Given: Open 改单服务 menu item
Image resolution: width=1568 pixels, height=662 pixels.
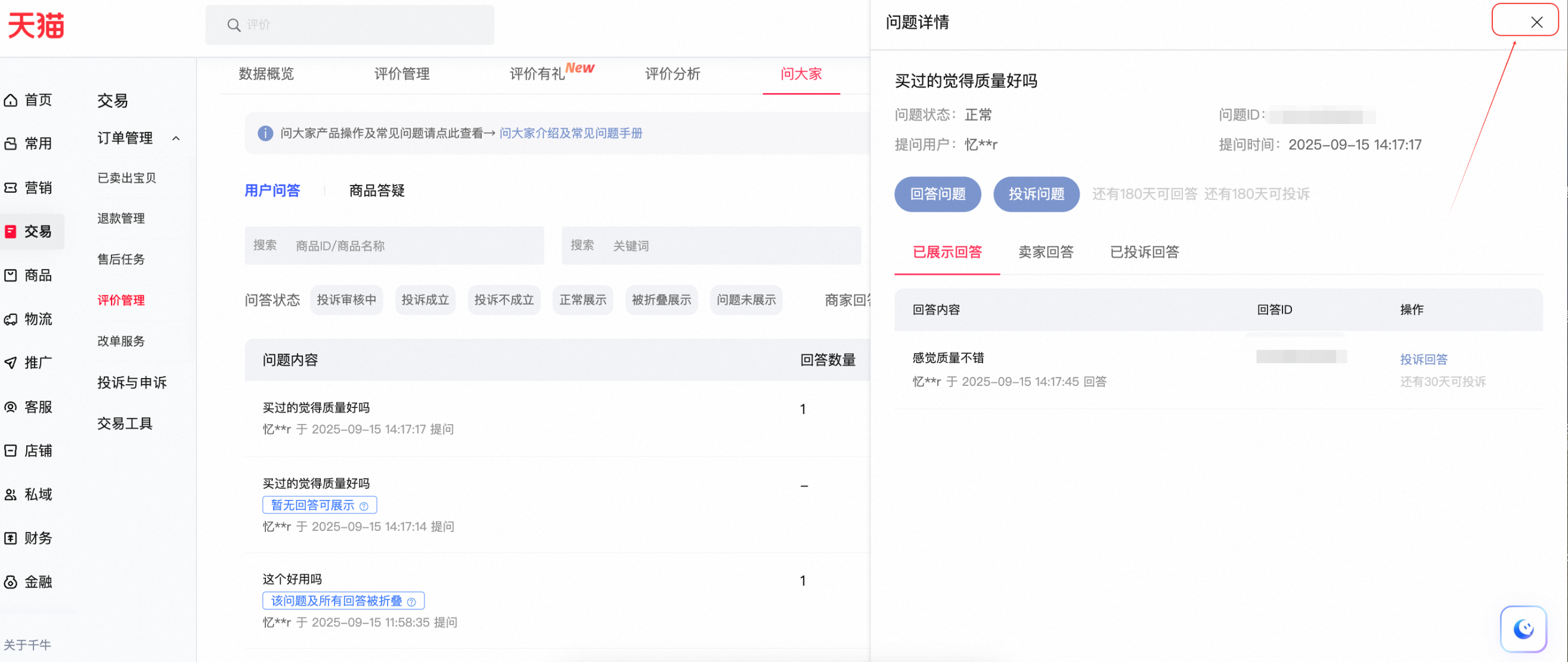Looking at the screenshot, I should click(121, 341).
